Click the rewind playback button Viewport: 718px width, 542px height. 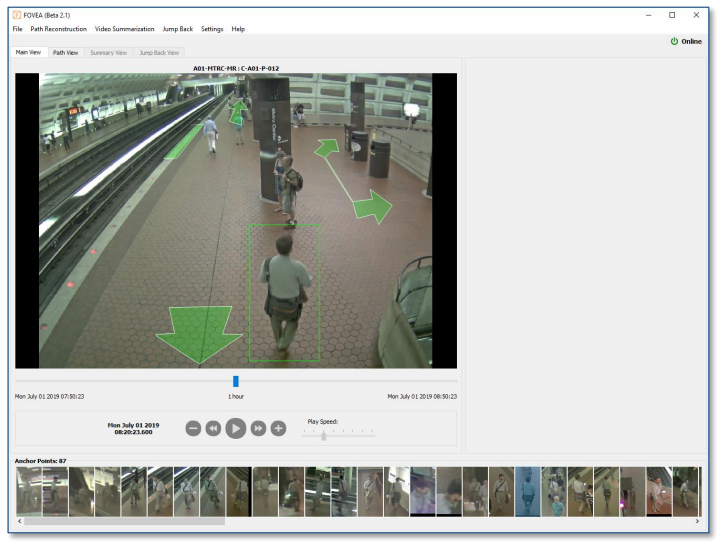213,428
